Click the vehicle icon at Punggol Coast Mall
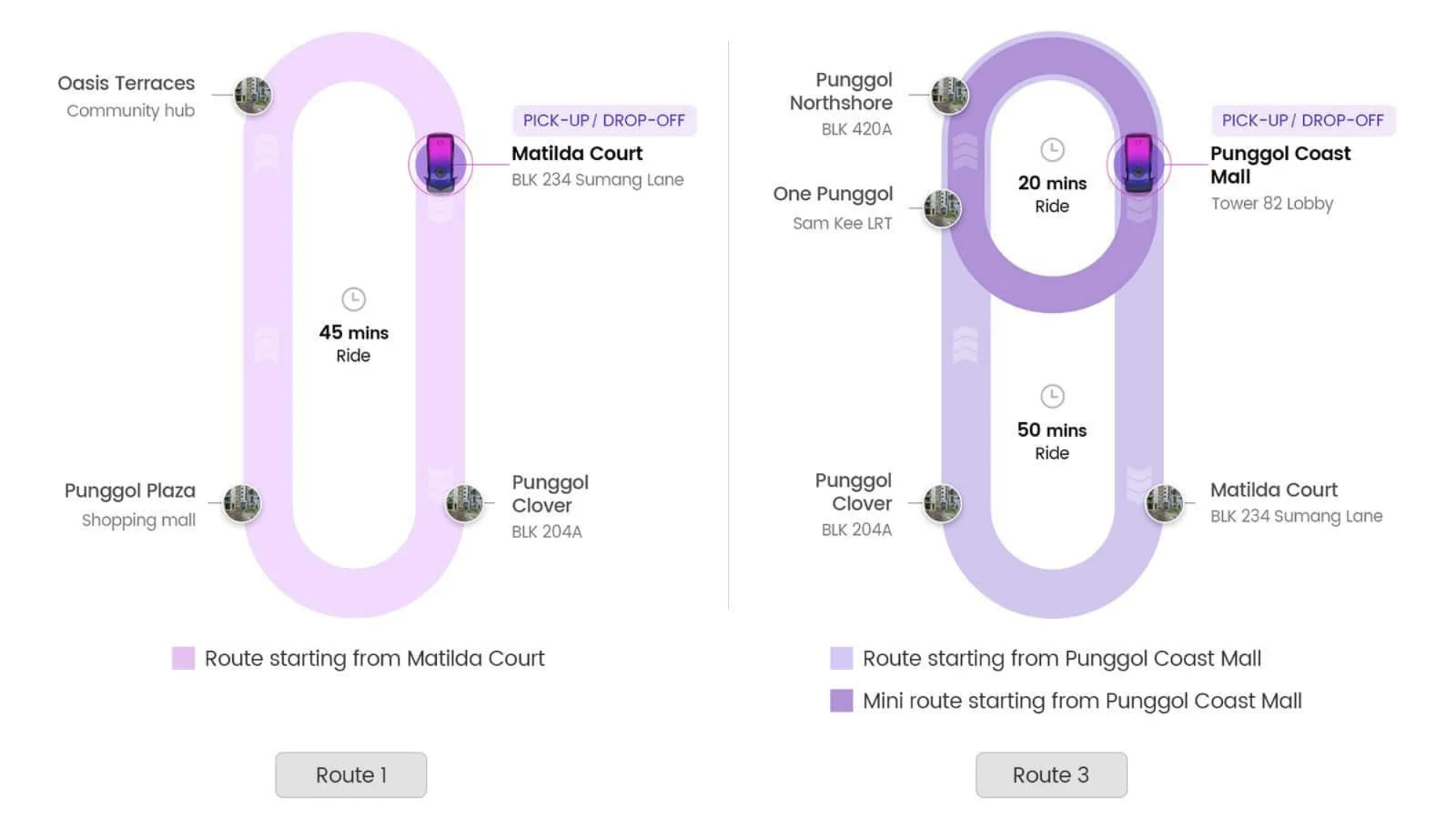The width and height of the screenshot is (1456, 819). point(1139,163)
